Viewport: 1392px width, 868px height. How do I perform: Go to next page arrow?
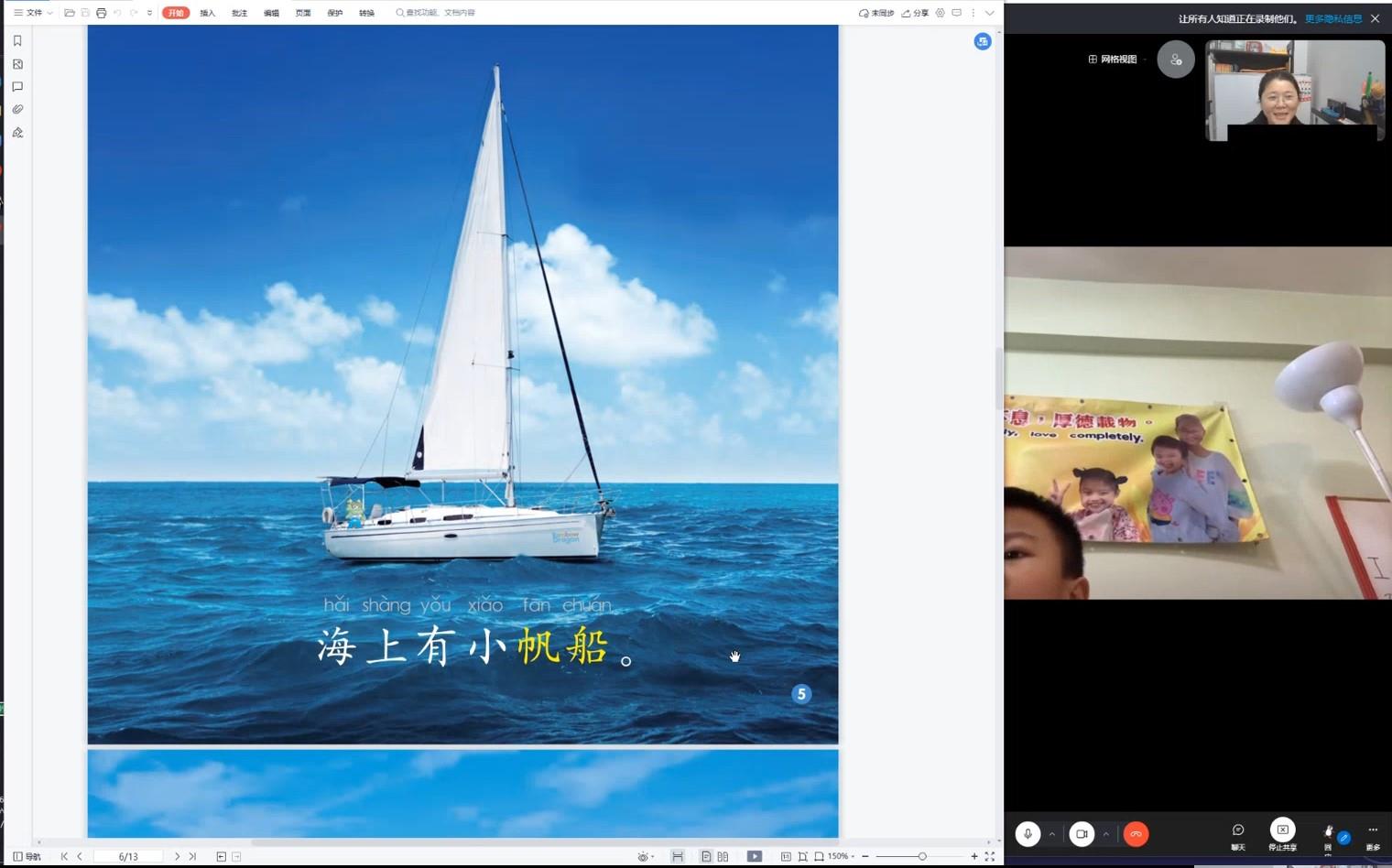pyautogui.click(x=177, y=856)
